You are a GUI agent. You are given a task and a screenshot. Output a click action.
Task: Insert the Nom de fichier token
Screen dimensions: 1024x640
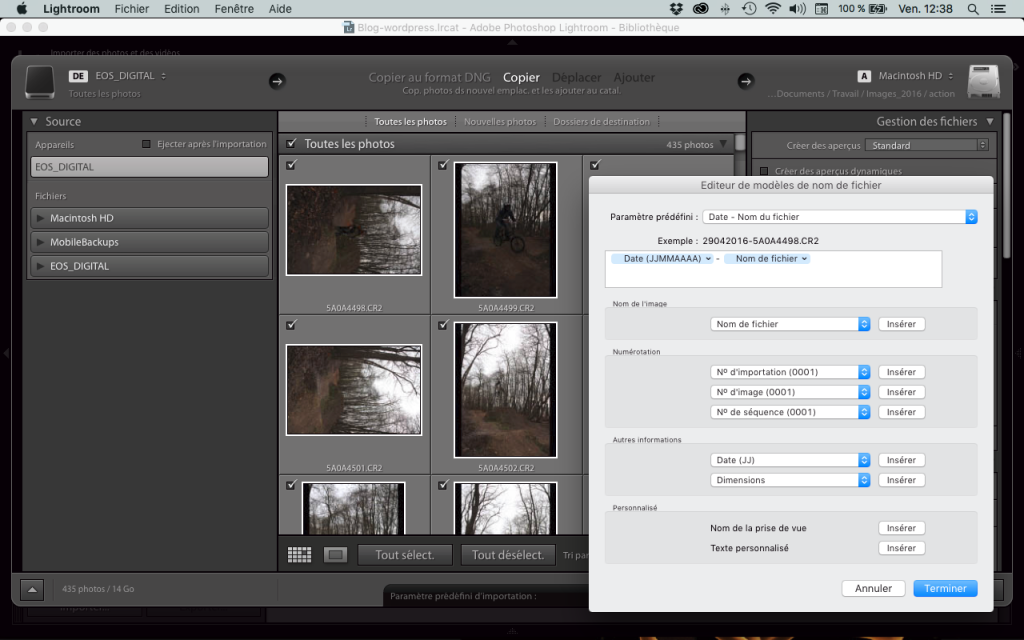pyautogui.click(x=901, y=324)
